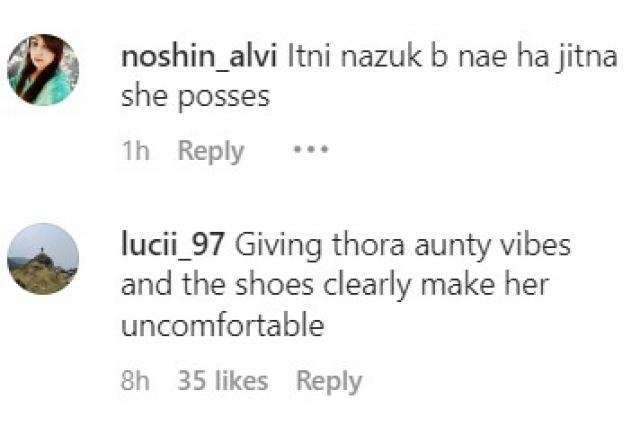640x426 pixels.
Task: Open more options for noshin_alvi's comment
Action: pyautogui.click(x=310, y=151)
